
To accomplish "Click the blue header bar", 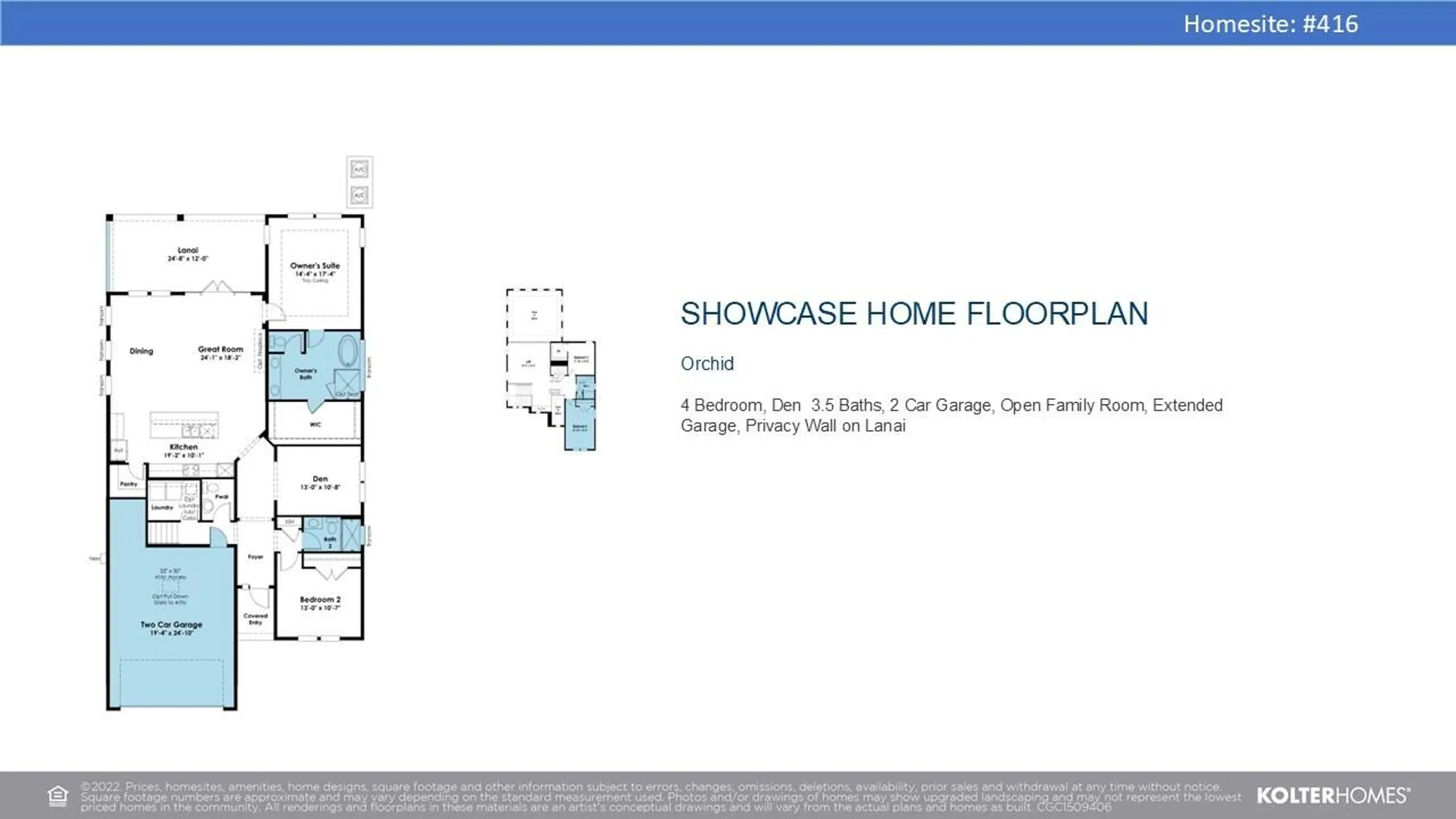I will pyautogui.click(x=728, y=22).
